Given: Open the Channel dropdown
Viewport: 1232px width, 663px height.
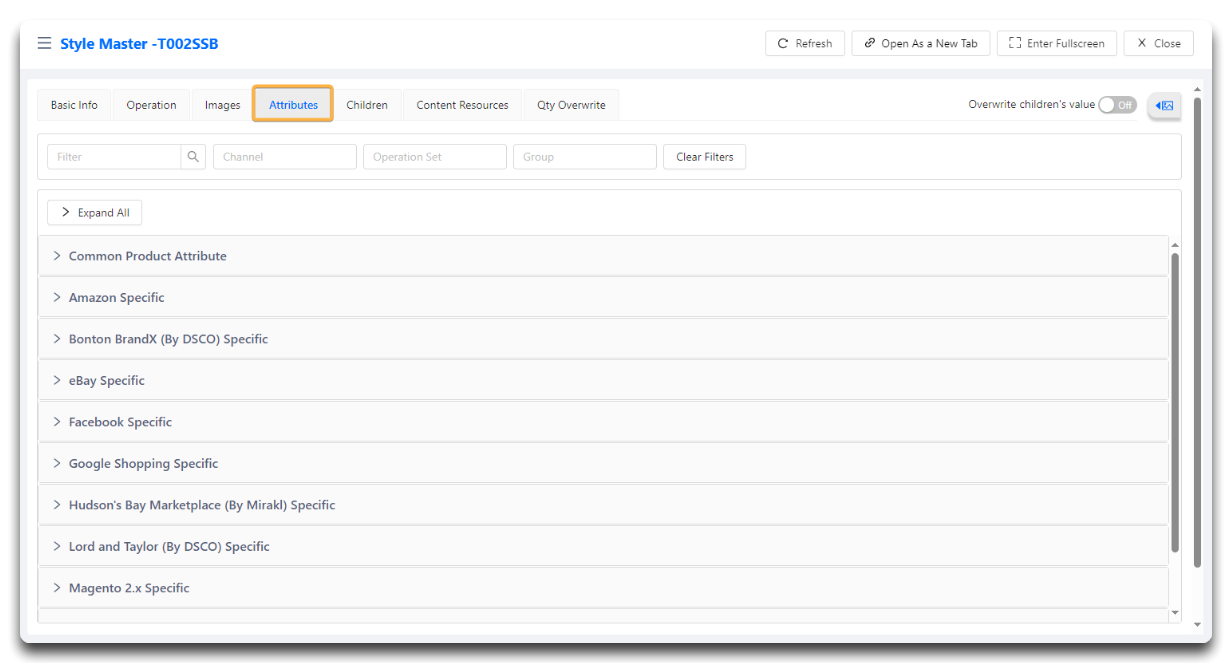Looking at the screenshot, I should (285, 157).
